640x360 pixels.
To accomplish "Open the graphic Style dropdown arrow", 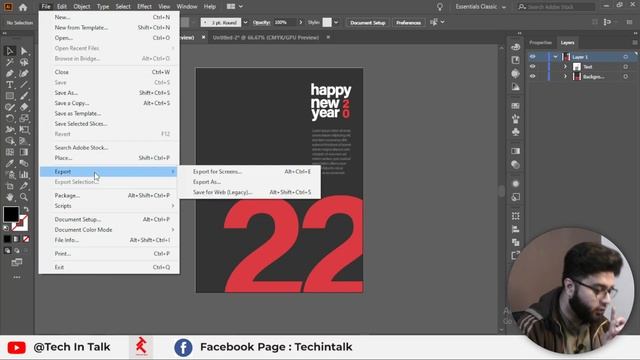I will click(x=336, y=22).
